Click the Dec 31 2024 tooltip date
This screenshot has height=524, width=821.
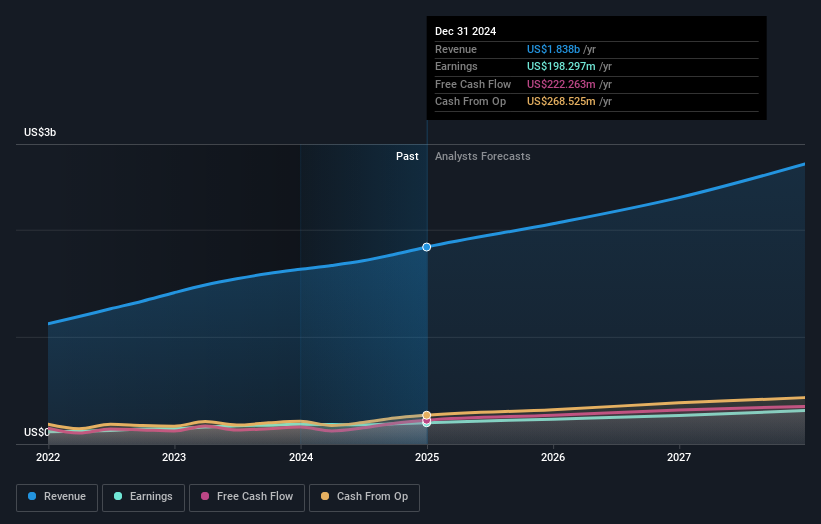465,31
